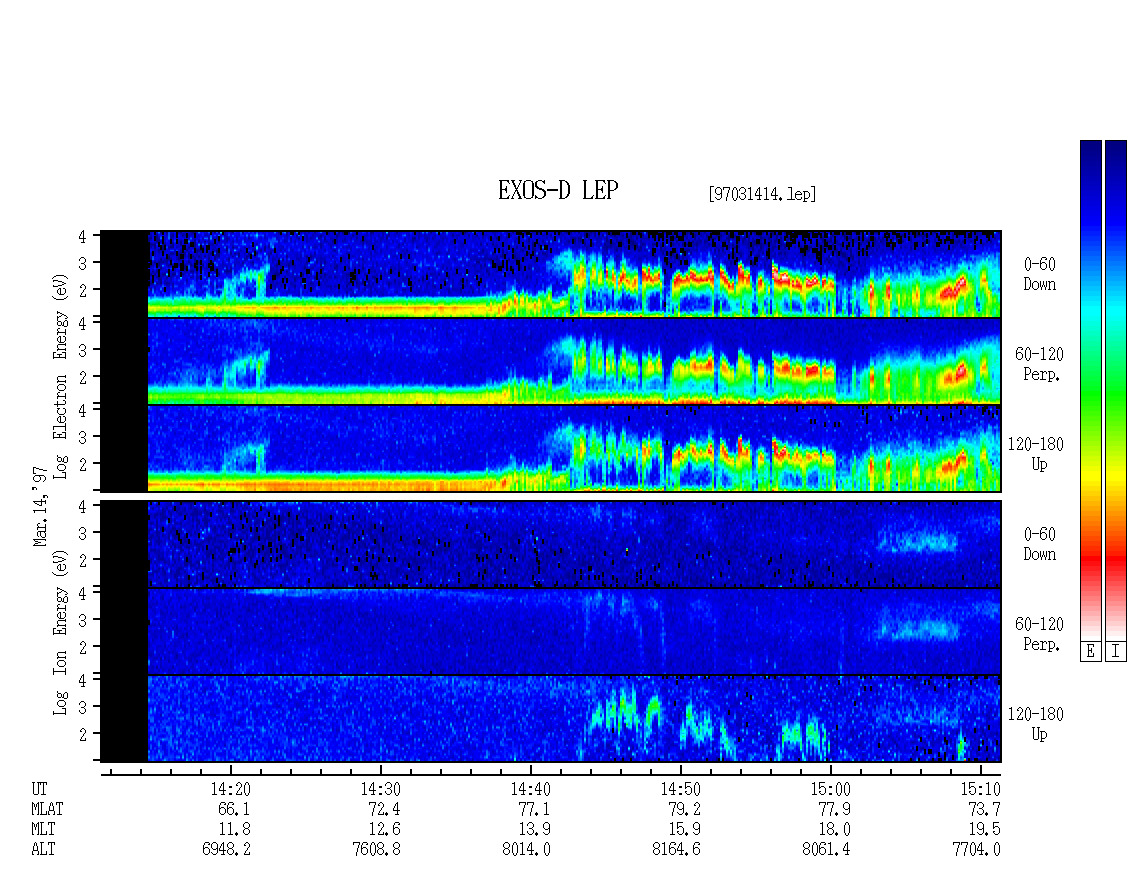Click the MLAT value 79.2

pyautogui.click(x=684, y=809)
